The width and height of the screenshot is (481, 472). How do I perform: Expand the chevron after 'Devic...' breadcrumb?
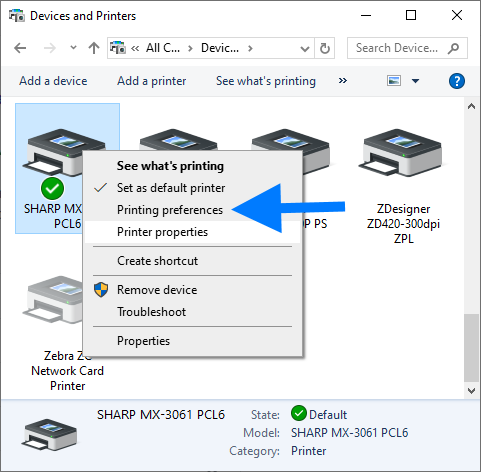250,49
